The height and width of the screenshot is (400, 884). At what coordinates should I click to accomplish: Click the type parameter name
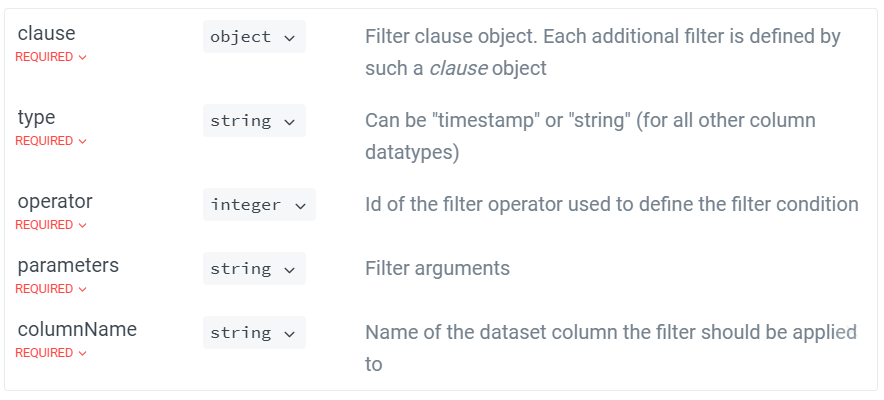36,117
